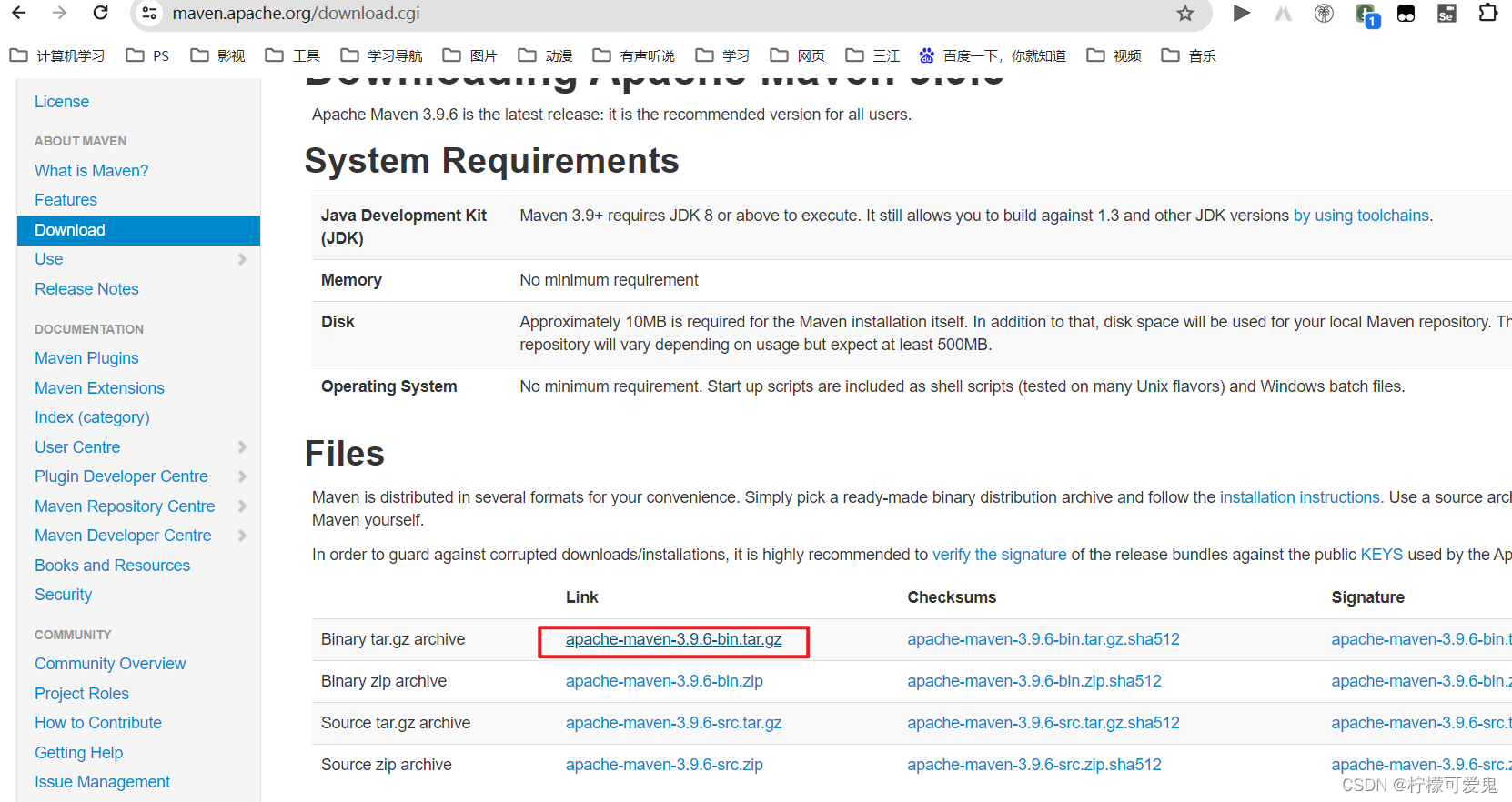
Task: Open Maven Plugins documentation
Action: click(x=86, y=358)
